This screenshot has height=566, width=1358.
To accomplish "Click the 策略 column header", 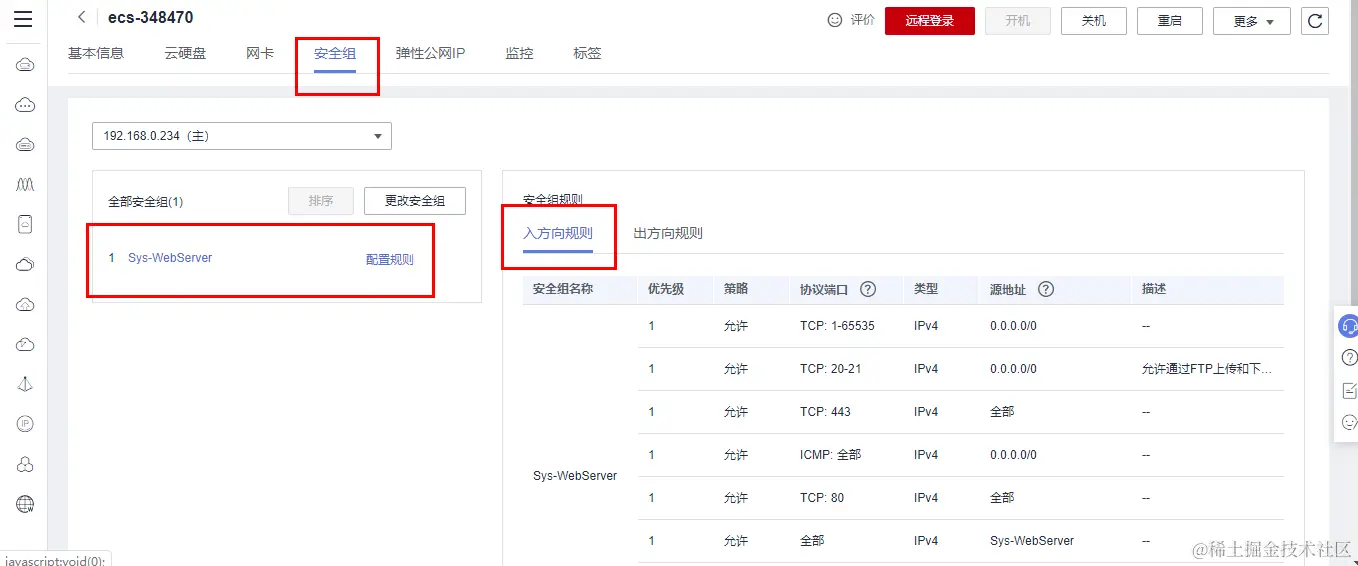I will coord(736,289).
